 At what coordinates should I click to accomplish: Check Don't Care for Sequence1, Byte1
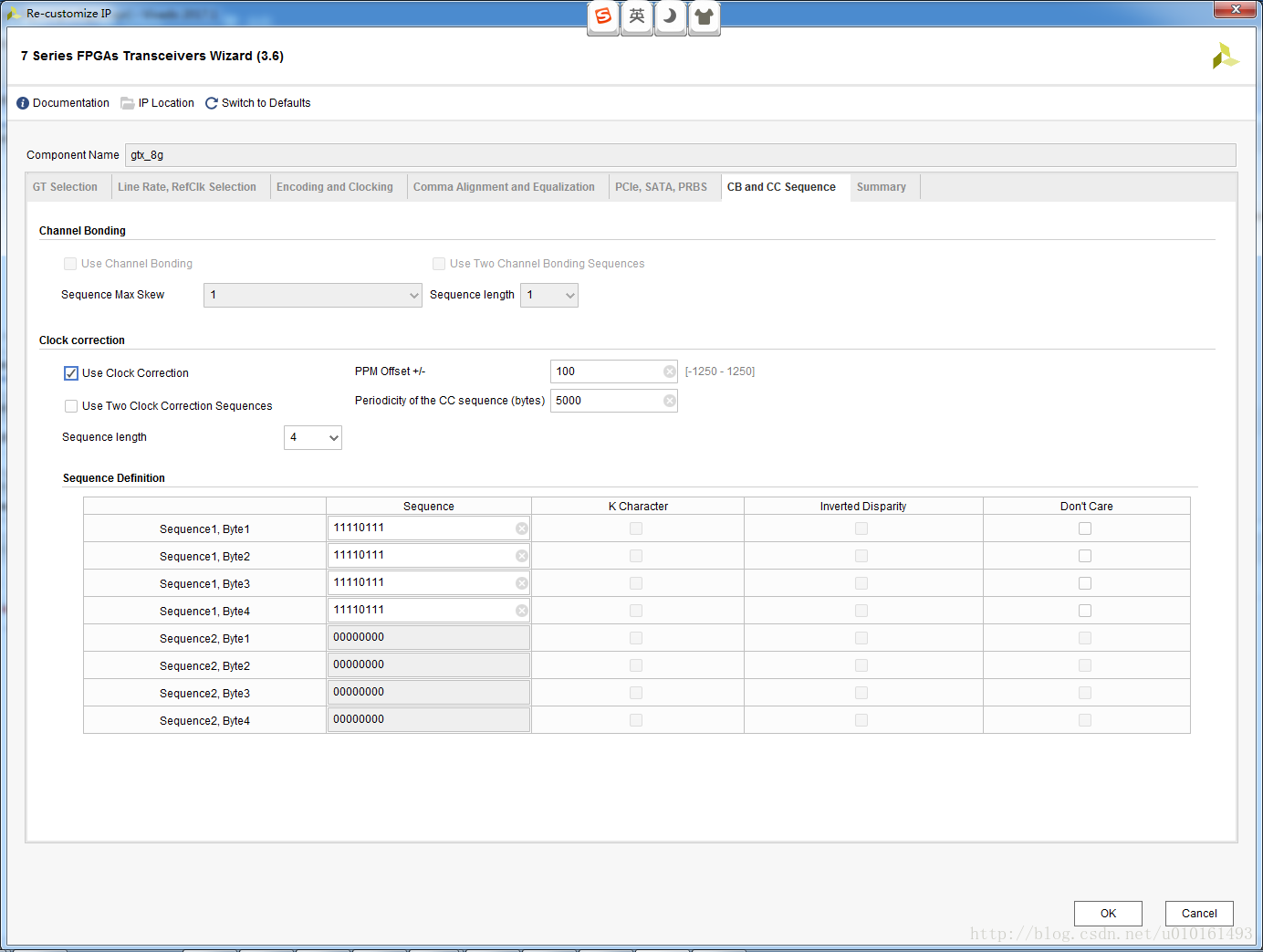click(1085, 528)
